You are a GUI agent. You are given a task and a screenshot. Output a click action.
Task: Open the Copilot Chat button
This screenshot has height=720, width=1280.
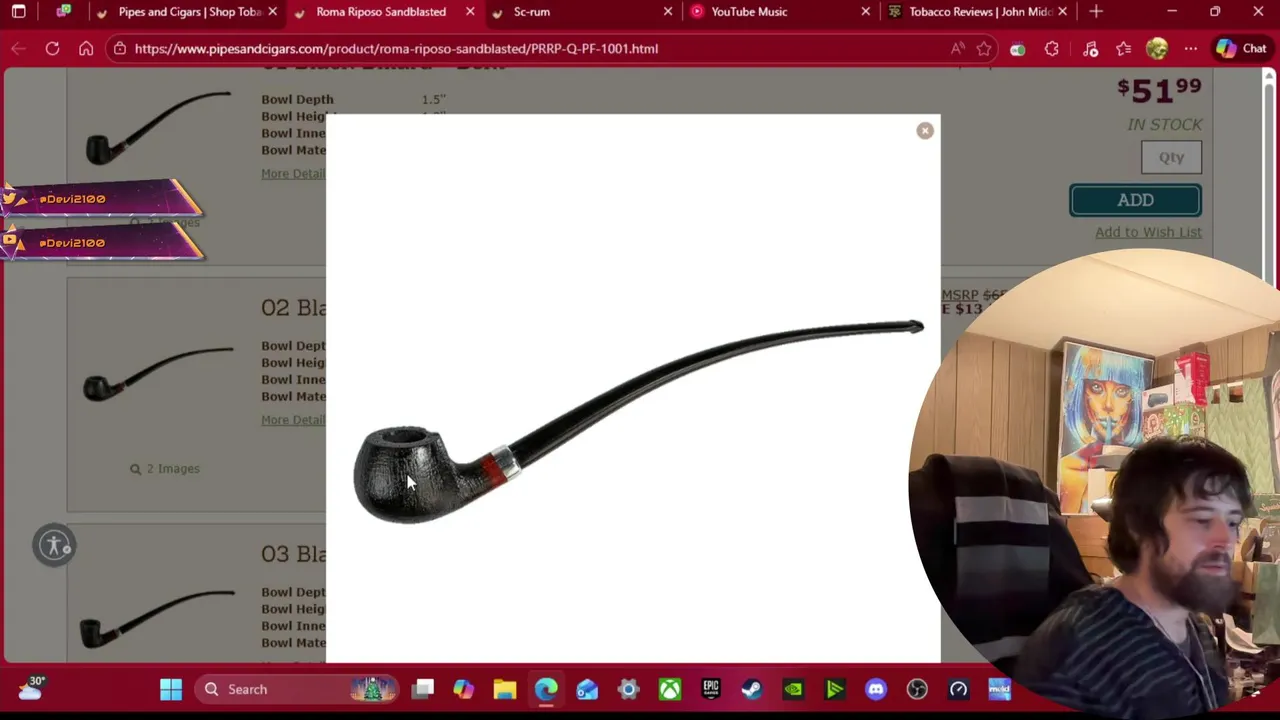(1242, 48)
